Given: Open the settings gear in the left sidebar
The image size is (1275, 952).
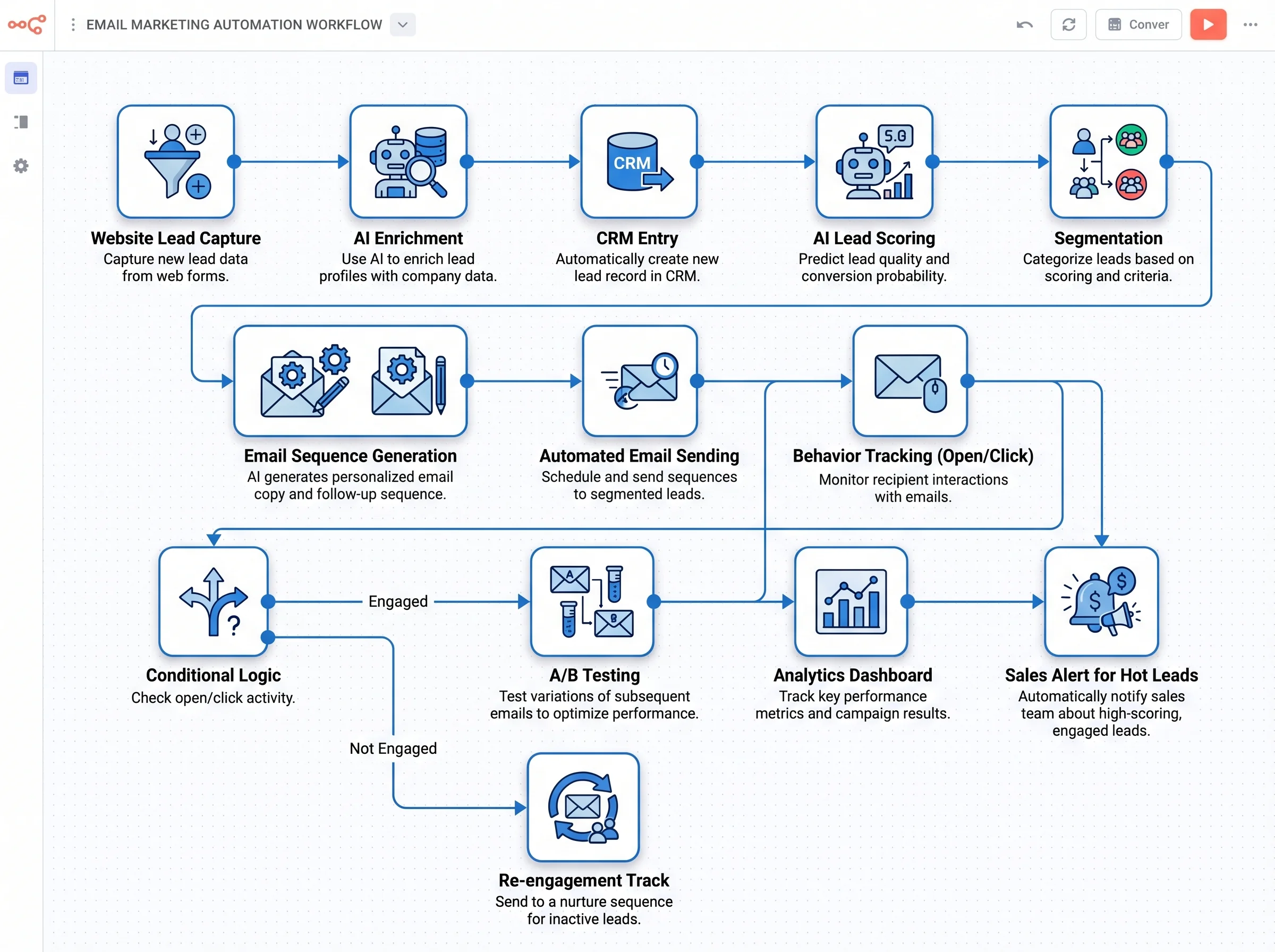Looking at the screenshot, I should tap(21, 166).
